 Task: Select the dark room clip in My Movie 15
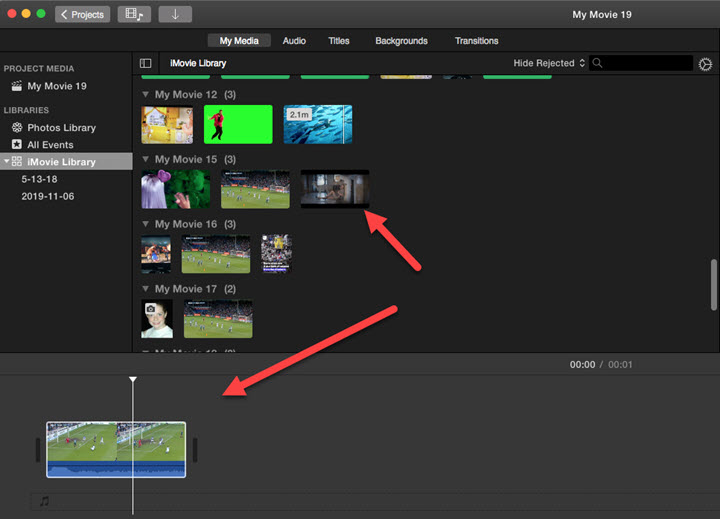point(335,189)
